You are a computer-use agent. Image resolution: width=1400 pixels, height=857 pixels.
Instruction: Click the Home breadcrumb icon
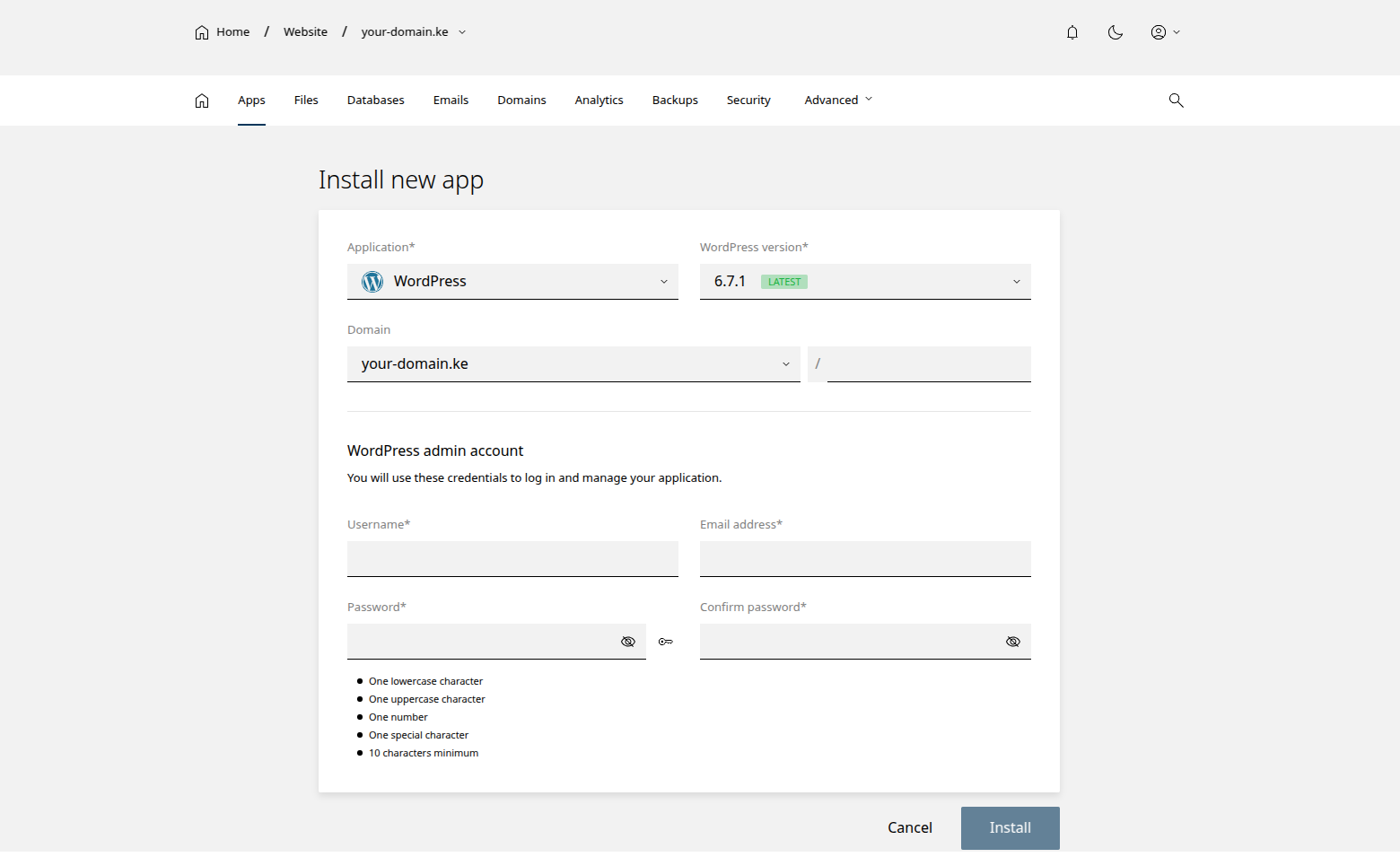[x=202, y=32]
